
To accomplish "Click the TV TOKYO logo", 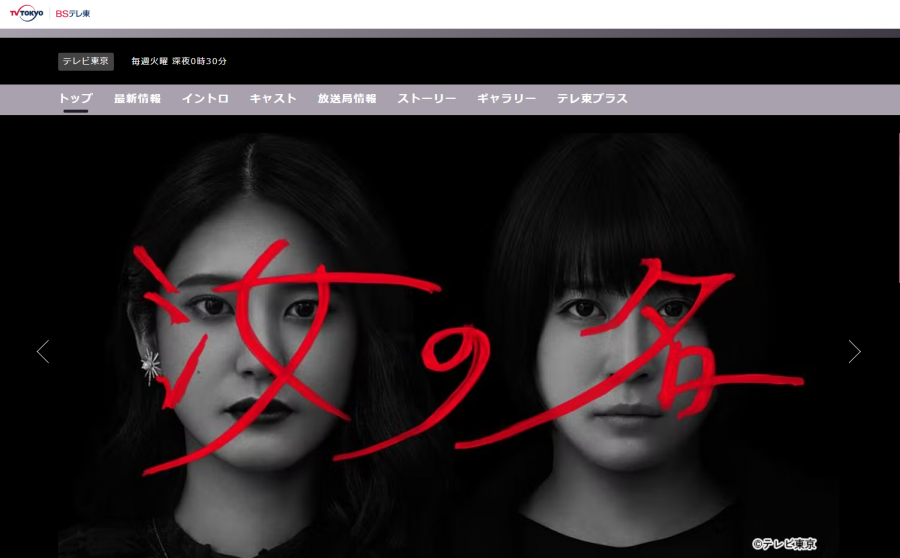I will click(x=26, y=13).
